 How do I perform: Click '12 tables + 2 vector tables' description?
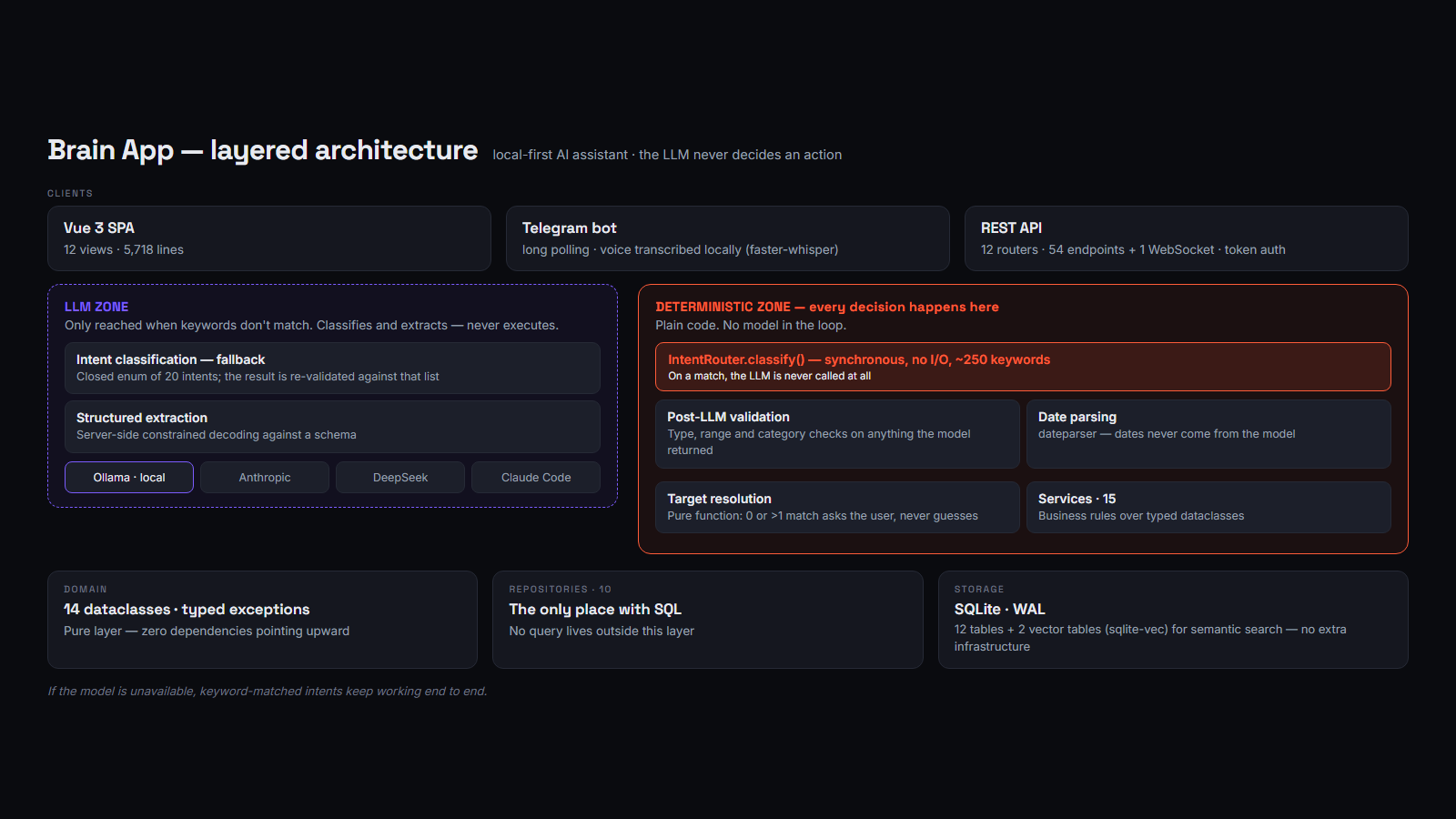point(1150,638)
